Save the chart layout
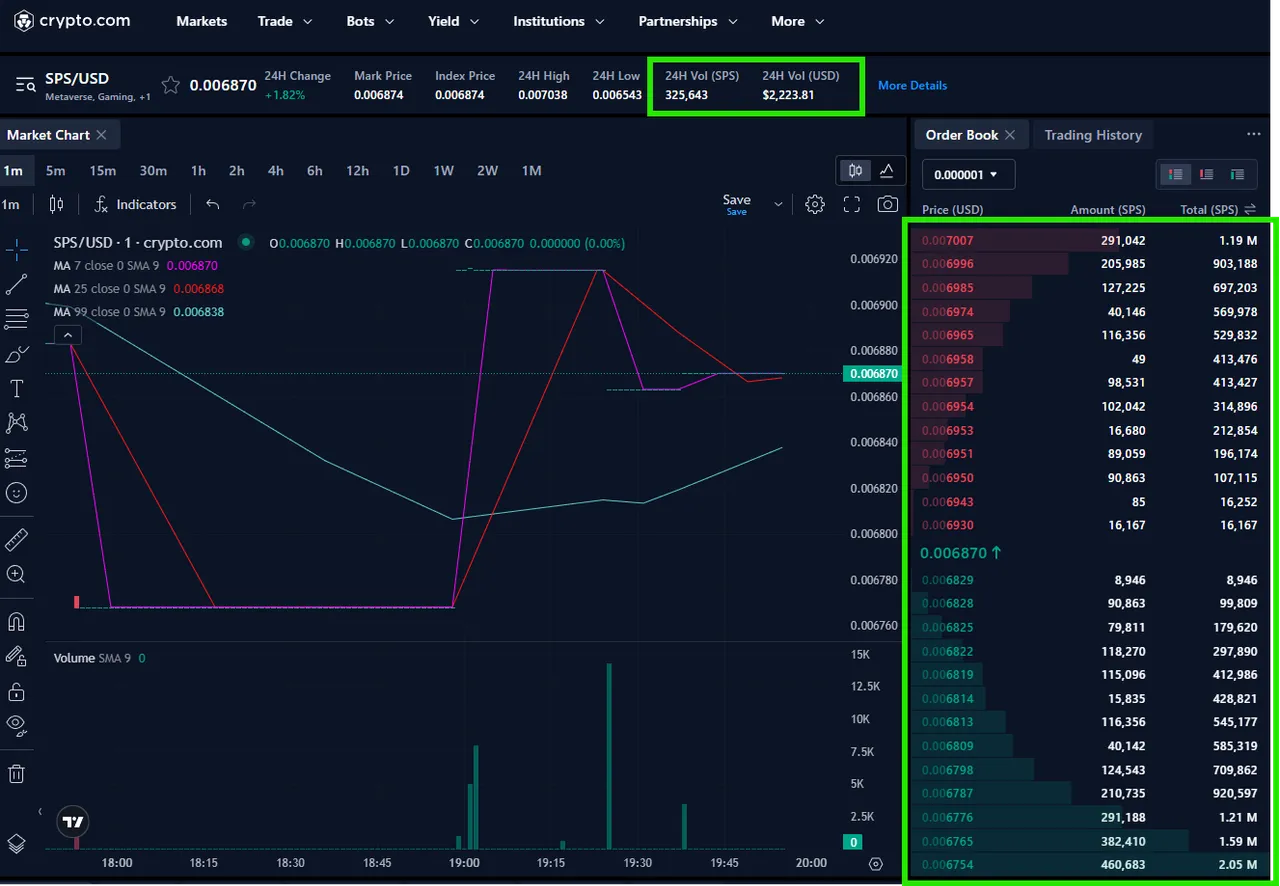1280x886 pixels. 737,204
